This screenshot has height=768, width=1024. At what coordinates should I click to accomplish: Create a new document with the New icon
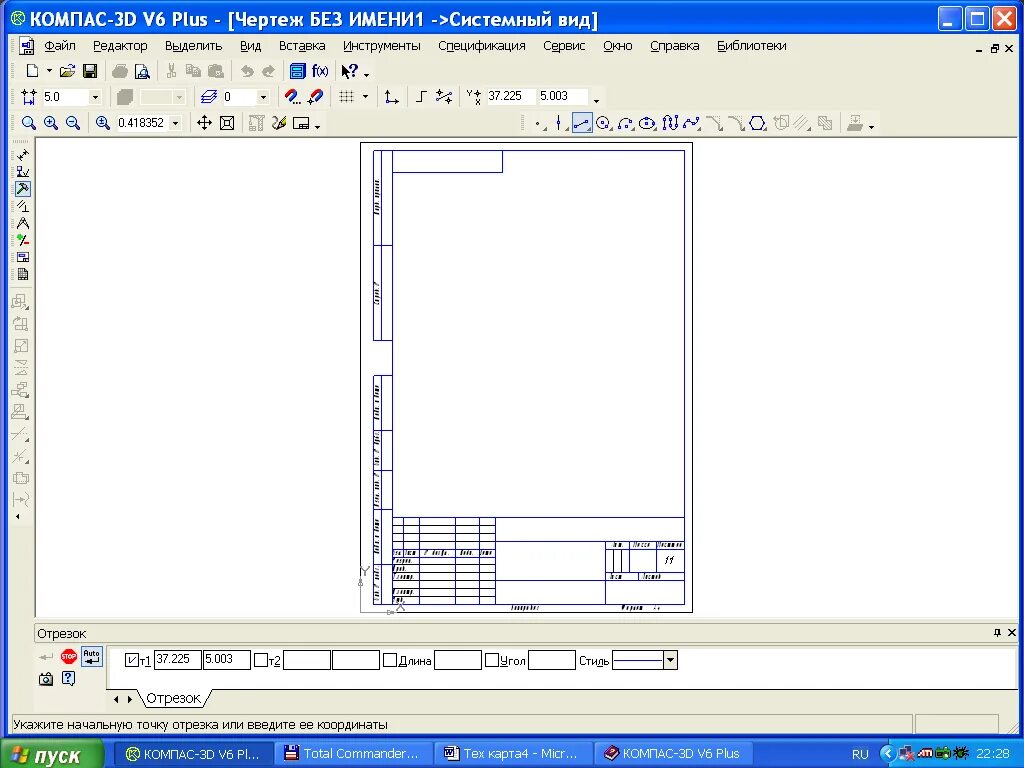pos(31,71)
